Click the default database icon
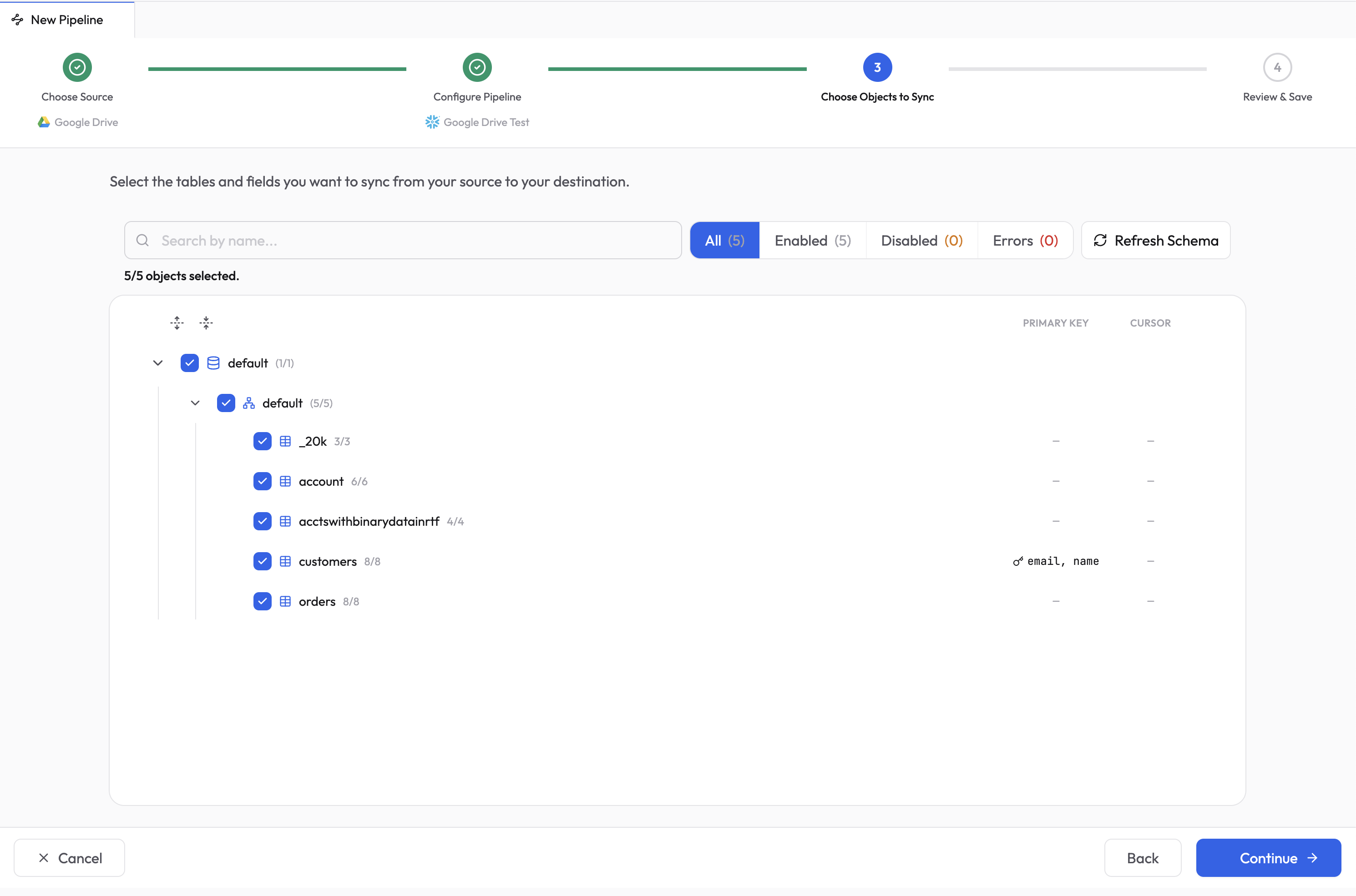This screenshot has height=896, width=1356. click(x=213, y=363)
